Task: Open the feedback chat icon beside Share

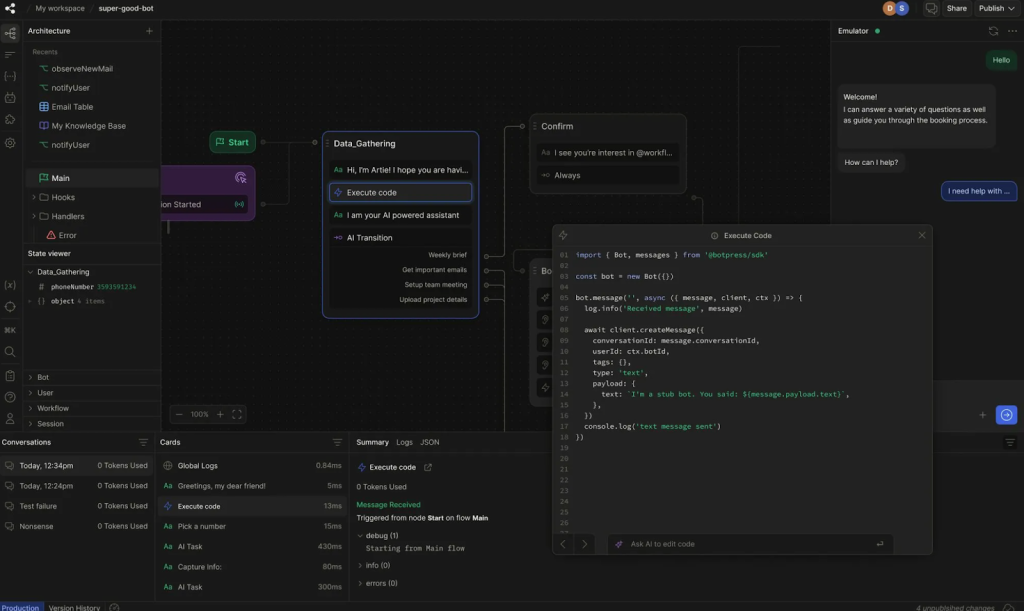Action: [929, 8]
